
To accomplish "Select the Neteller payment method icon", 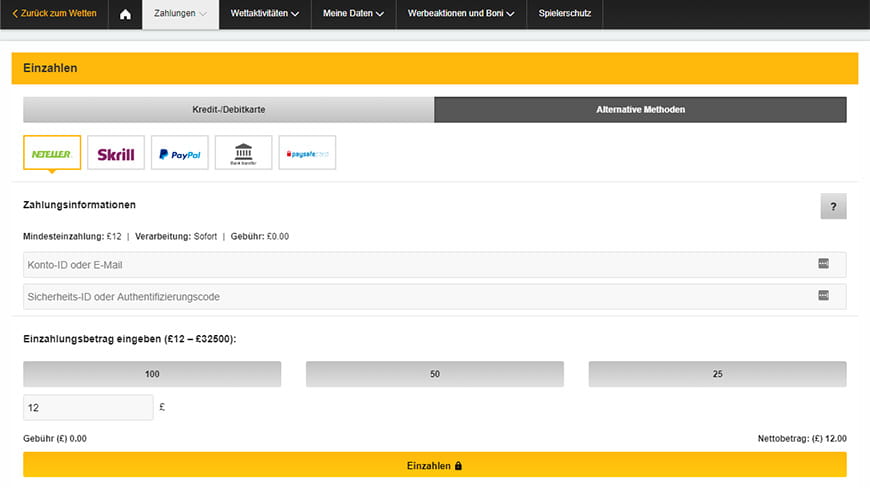I will click(52, 153).
